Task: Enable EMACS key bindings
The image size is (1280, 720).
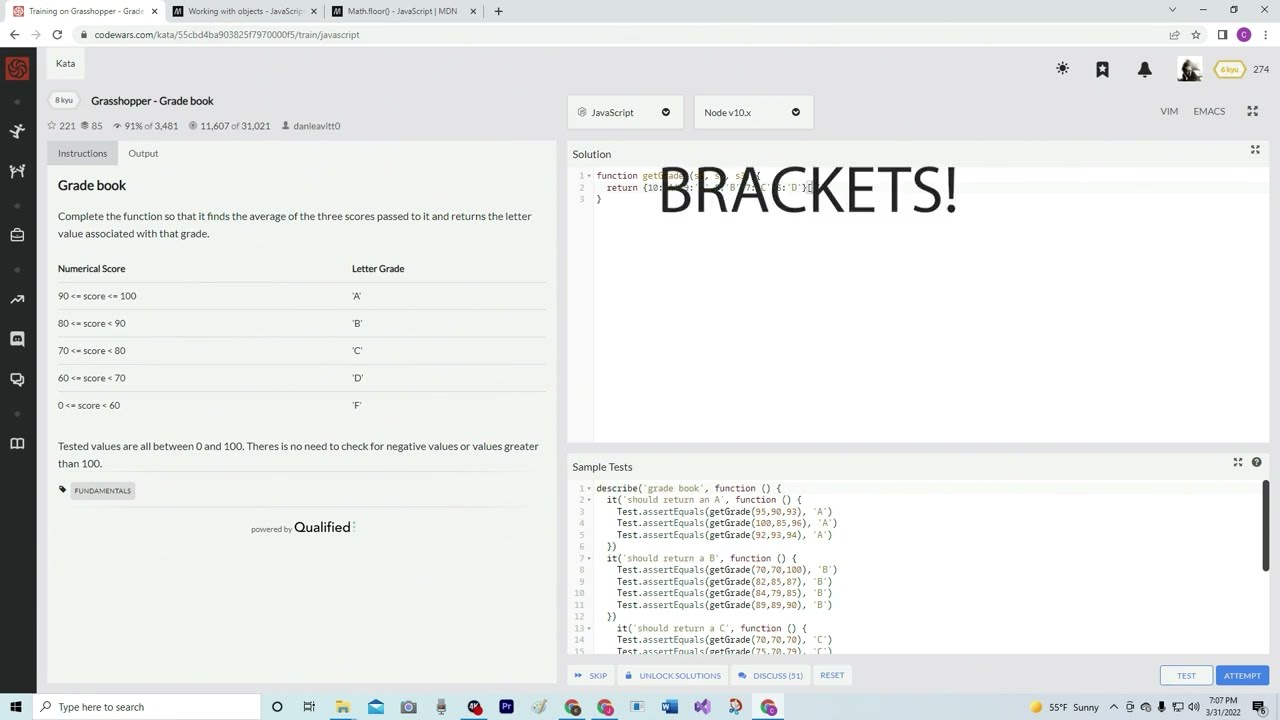Action: tap(1209, 111)
